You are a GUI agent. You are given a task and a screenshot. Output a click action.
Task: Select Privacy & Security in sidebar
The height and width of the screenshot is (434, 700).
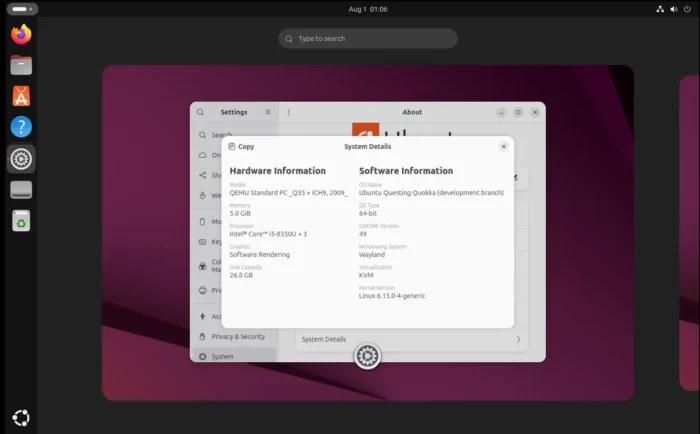pyautogui.click(x=237, y=336)
